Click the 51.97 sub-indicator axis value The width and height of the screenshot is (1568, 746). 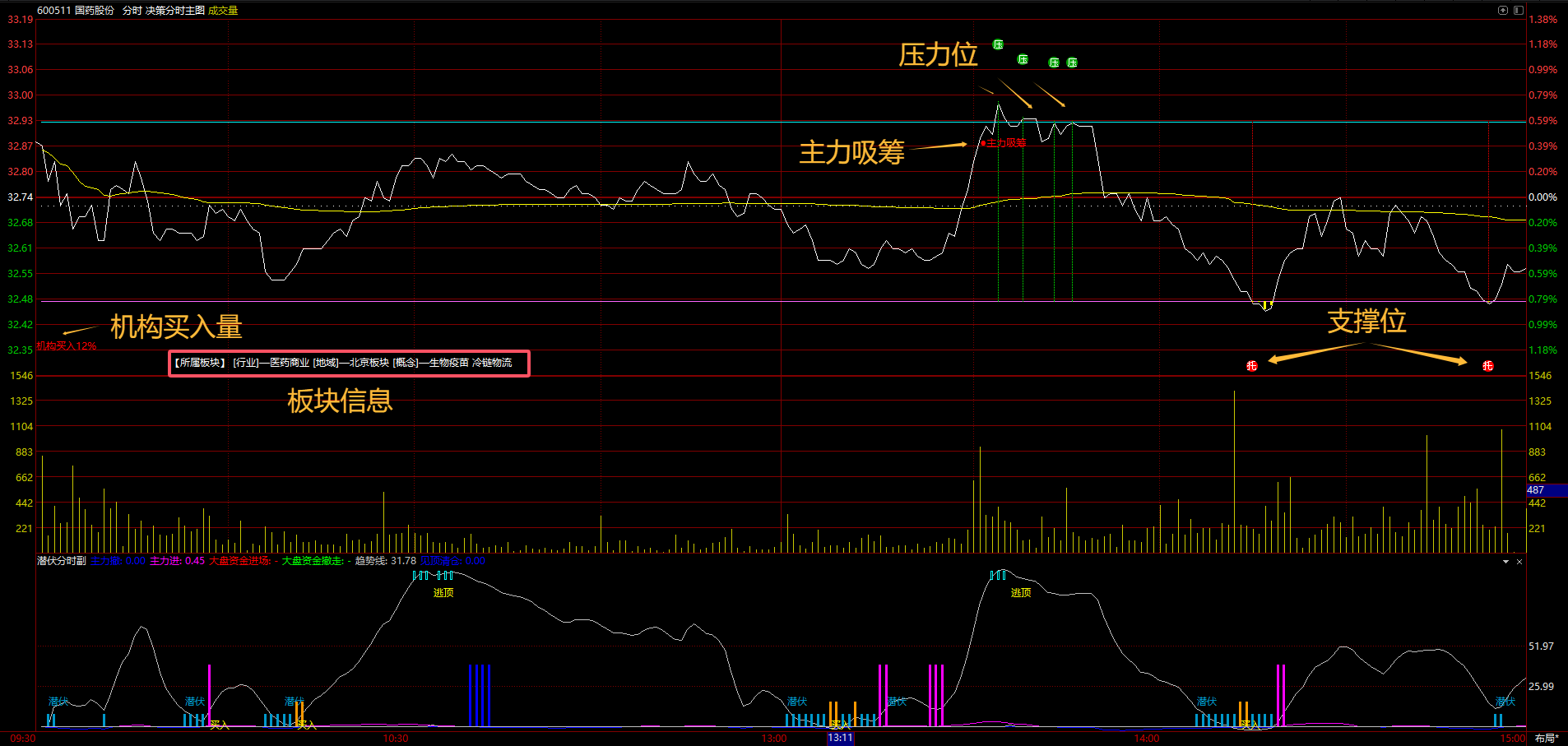coord(1542,646)
